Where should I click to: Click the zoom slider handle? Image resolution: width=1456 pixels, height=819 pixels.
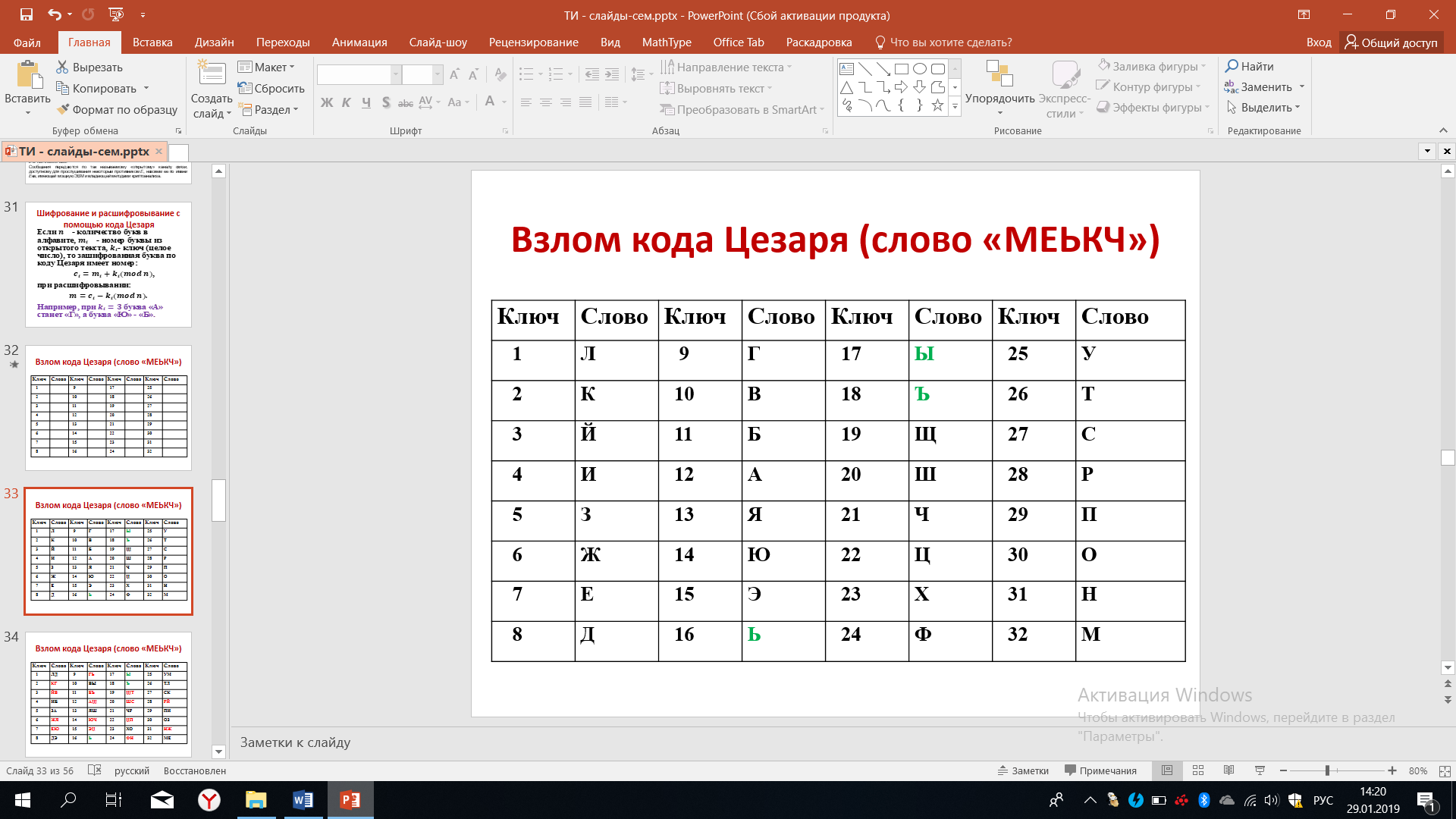[1327, 770]
